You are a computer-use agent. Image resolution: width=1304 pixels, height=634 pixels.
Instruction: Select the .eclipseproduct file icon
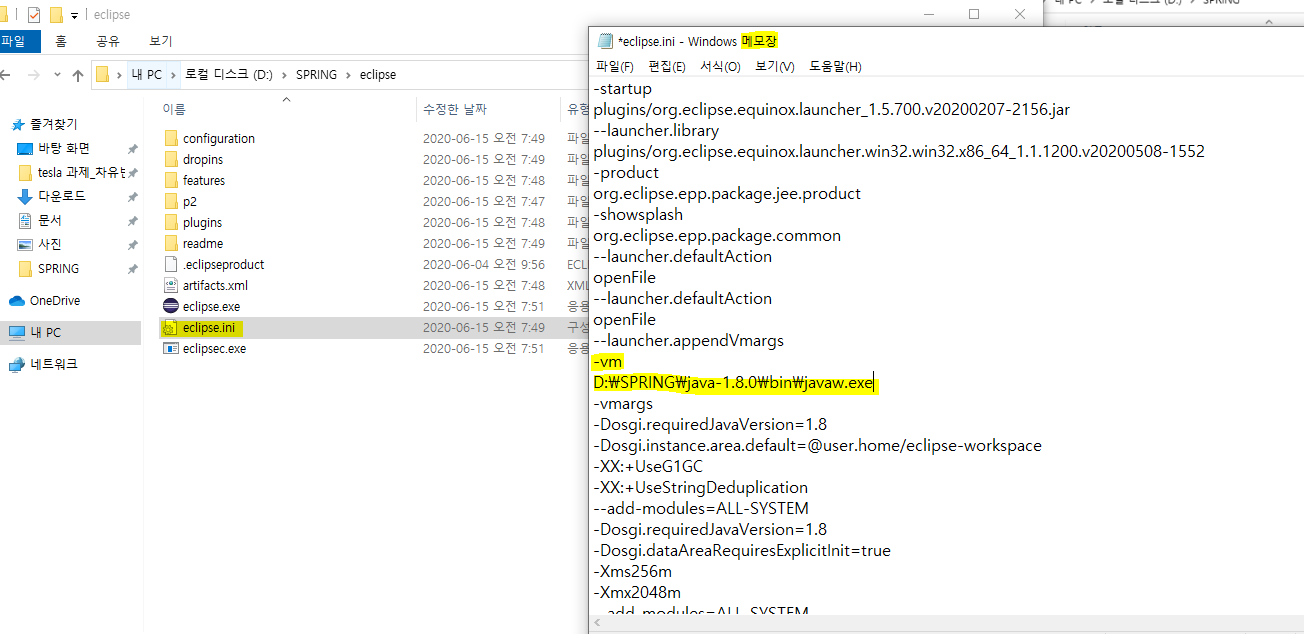(x=170, y=264)
